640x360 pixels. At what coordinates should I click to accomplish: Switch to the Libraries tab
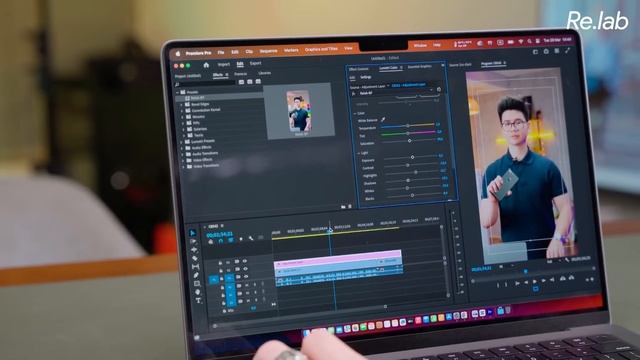pos(264,73)
